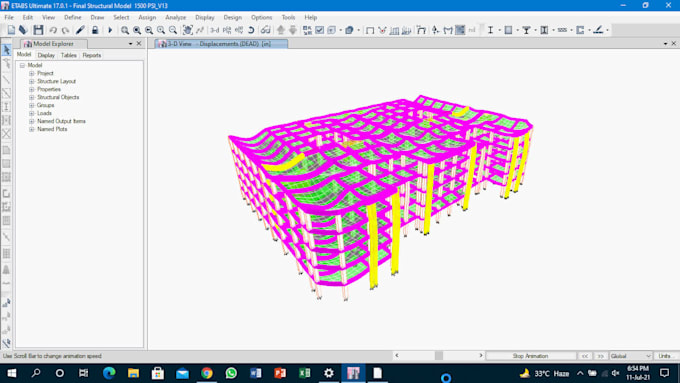Switch to the Reports tab in Model Explorer
The width and height of the screenshot is (680, 383).
coord(92,55)
